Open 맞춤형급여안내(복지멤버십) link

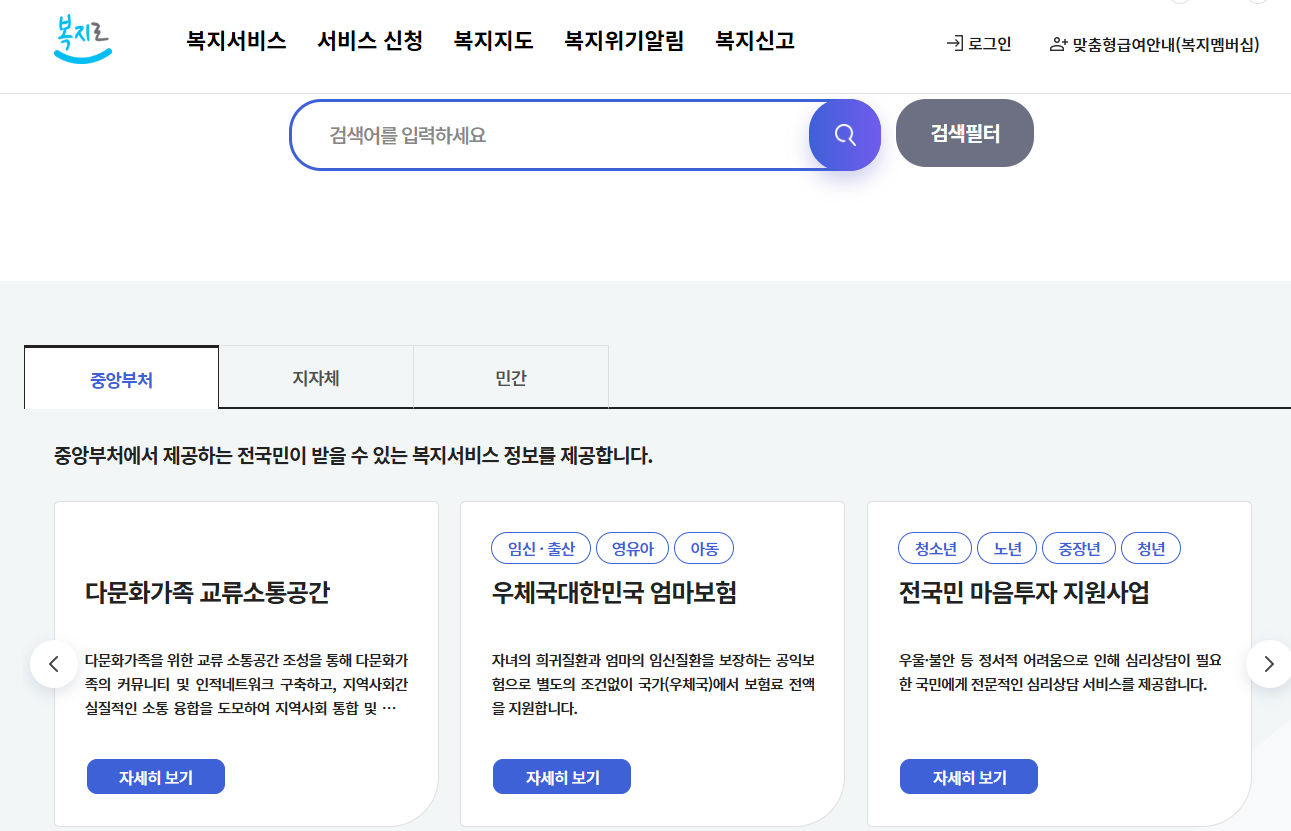[1154, 44]
